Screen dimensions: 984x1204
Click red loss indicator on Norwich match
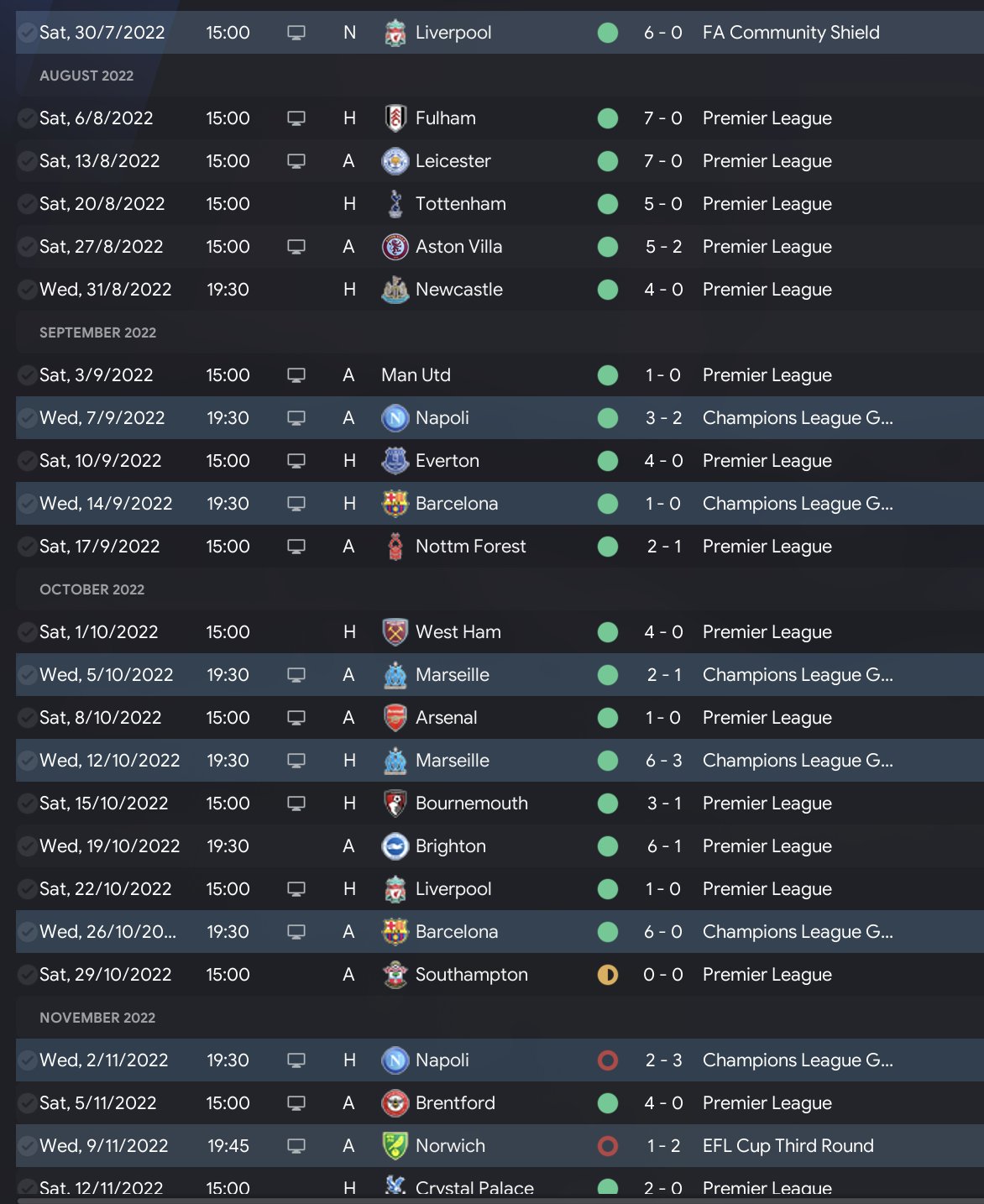tap(608, 1146)
